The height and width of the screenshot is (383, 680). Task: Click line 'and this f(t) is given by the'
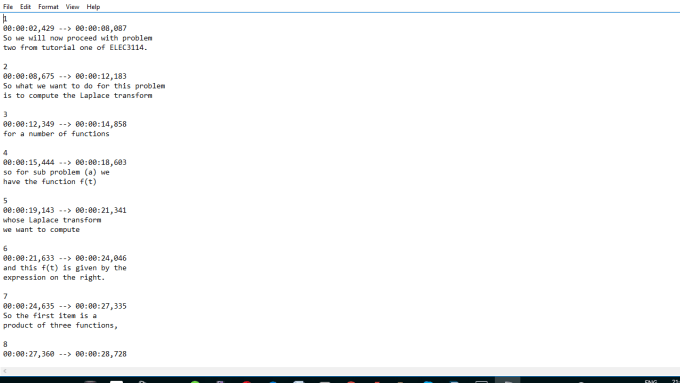[65, 268]
